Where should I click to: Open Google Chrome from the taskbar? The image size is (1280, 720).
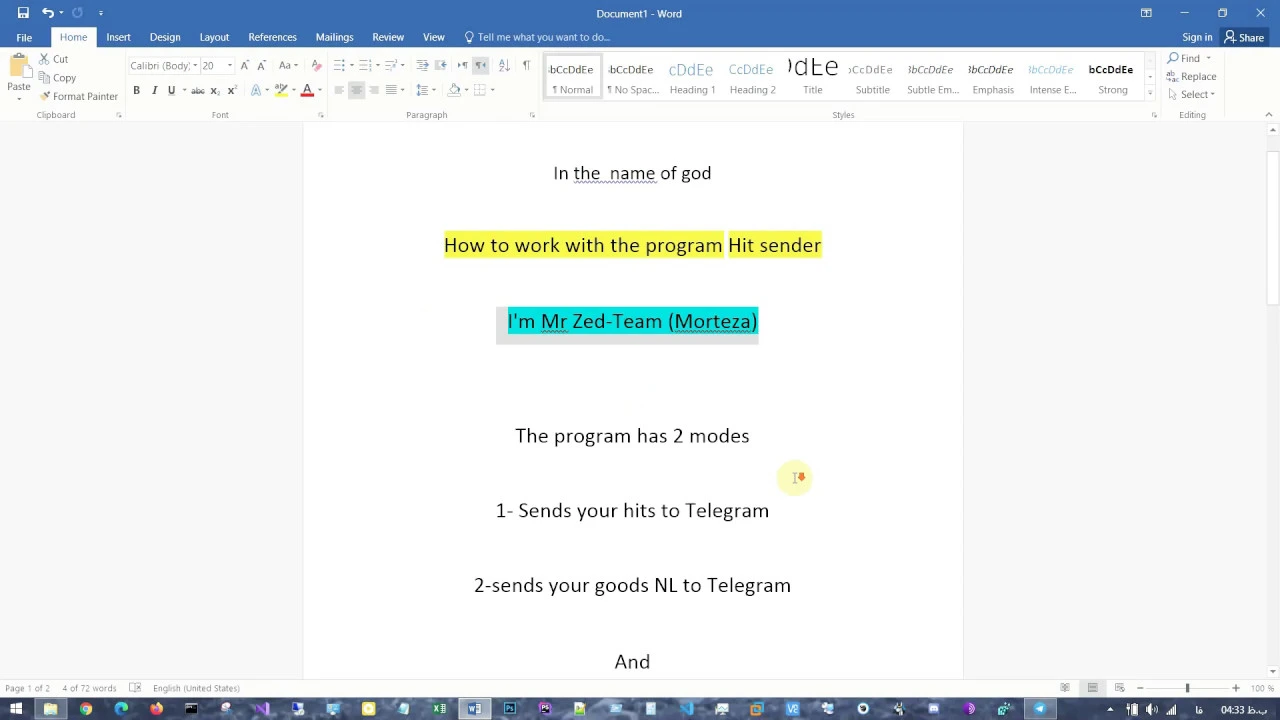[x=86, y=709]
